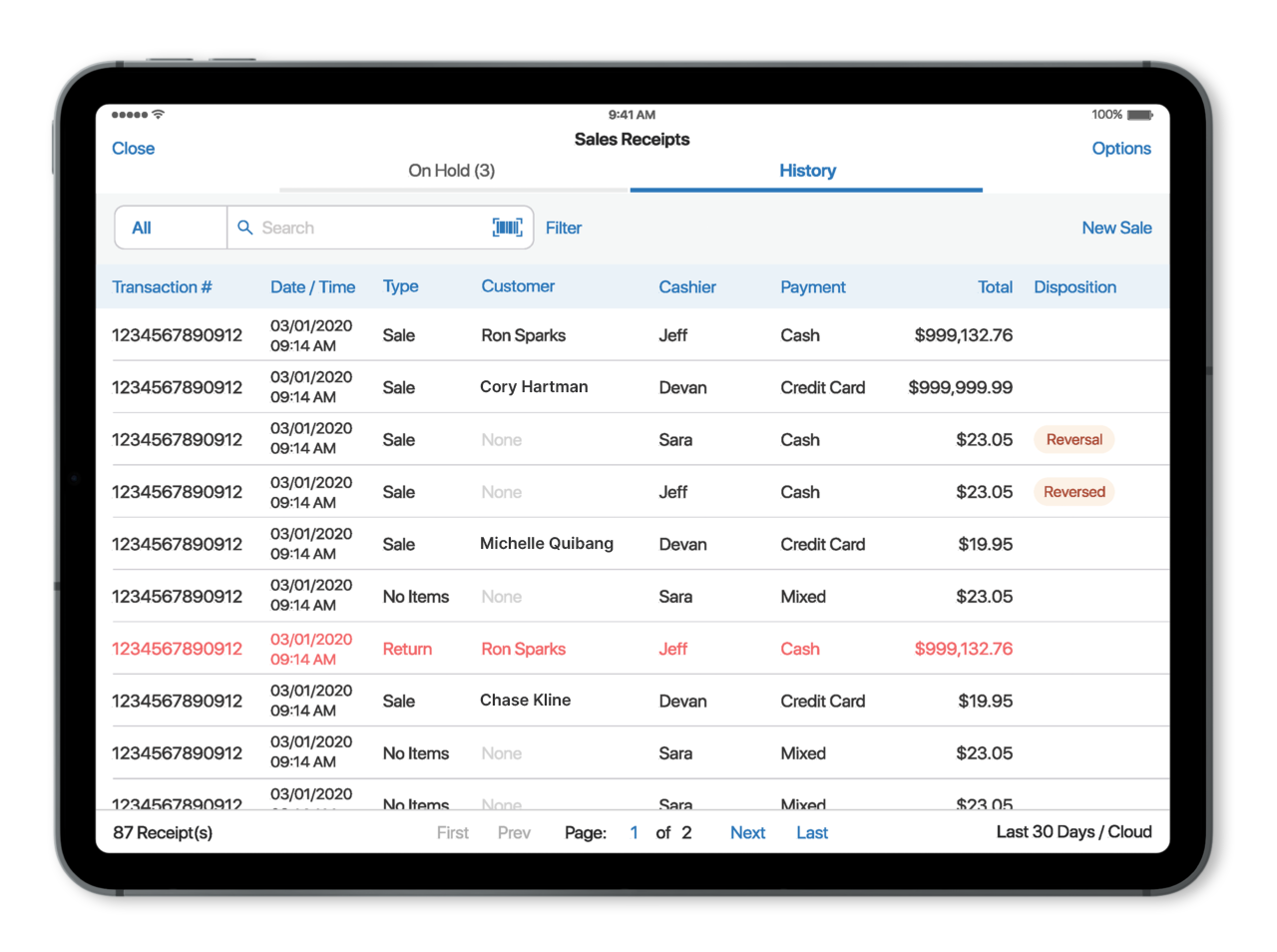
Task: Switch to the History tab
Action: (807, 171)
